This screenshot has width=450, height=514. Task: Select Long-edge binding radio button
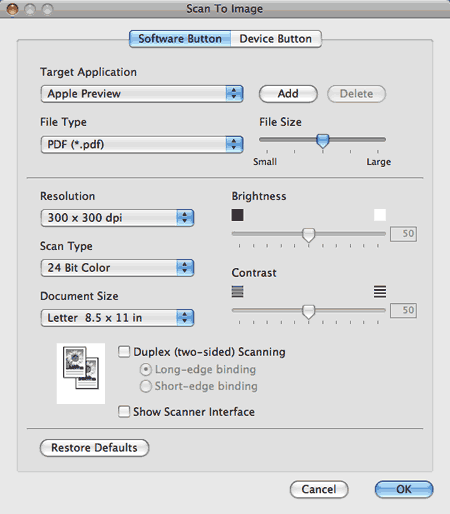pos(146,369)
